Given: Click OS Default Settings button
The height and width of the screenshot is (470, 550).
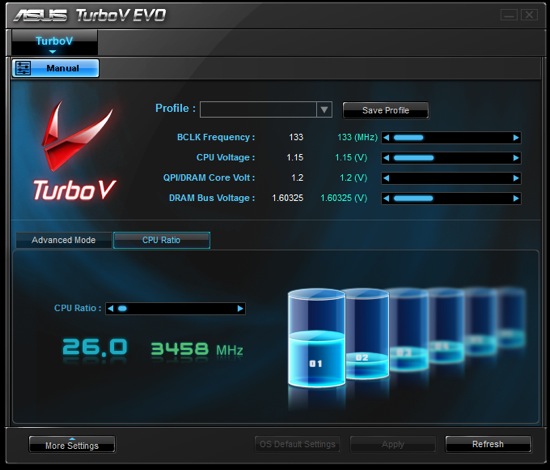Looking at the screenshot, I should [297, 444].
